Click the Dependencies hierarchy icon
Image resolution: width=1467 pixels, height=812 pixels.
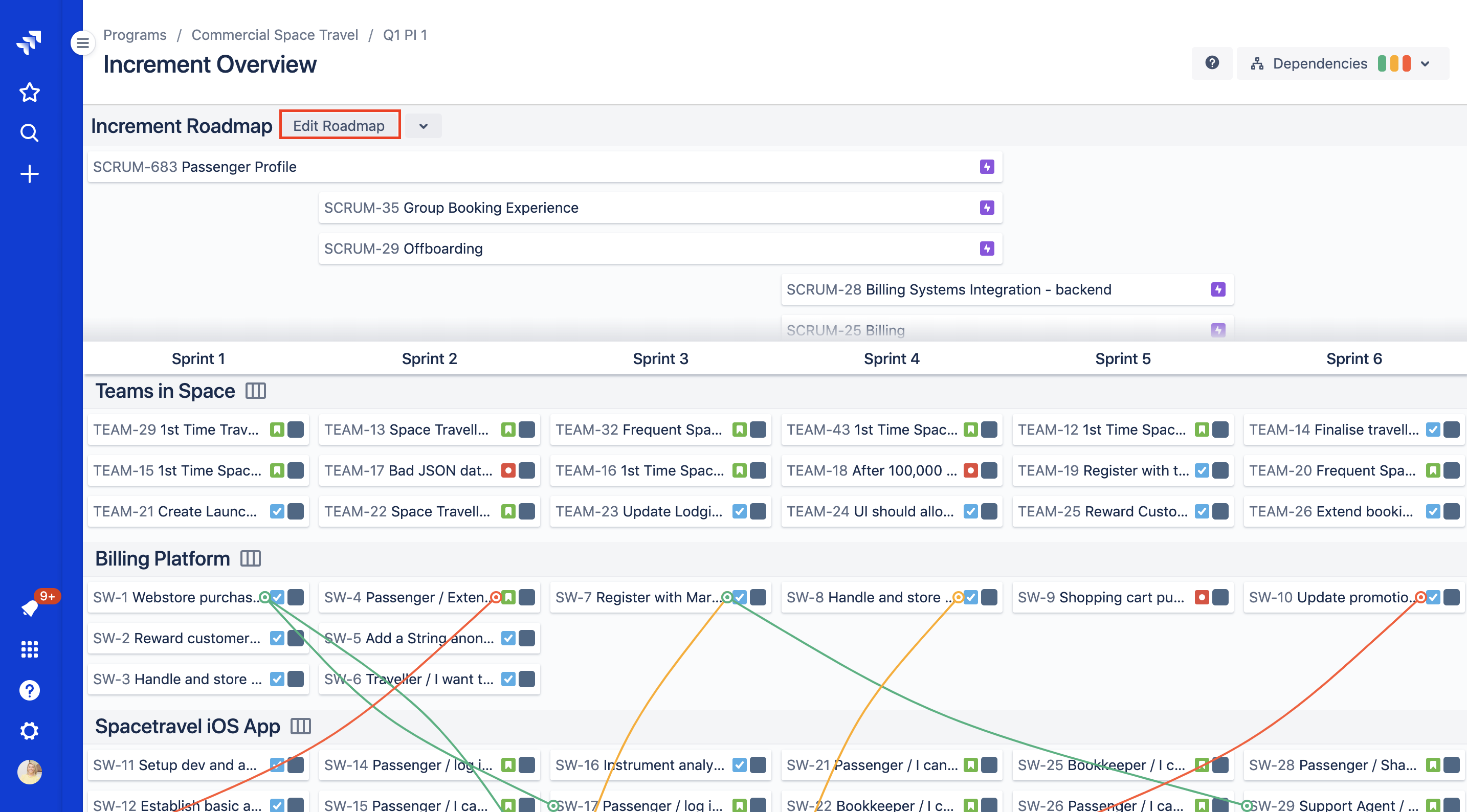click(1257, 64)
